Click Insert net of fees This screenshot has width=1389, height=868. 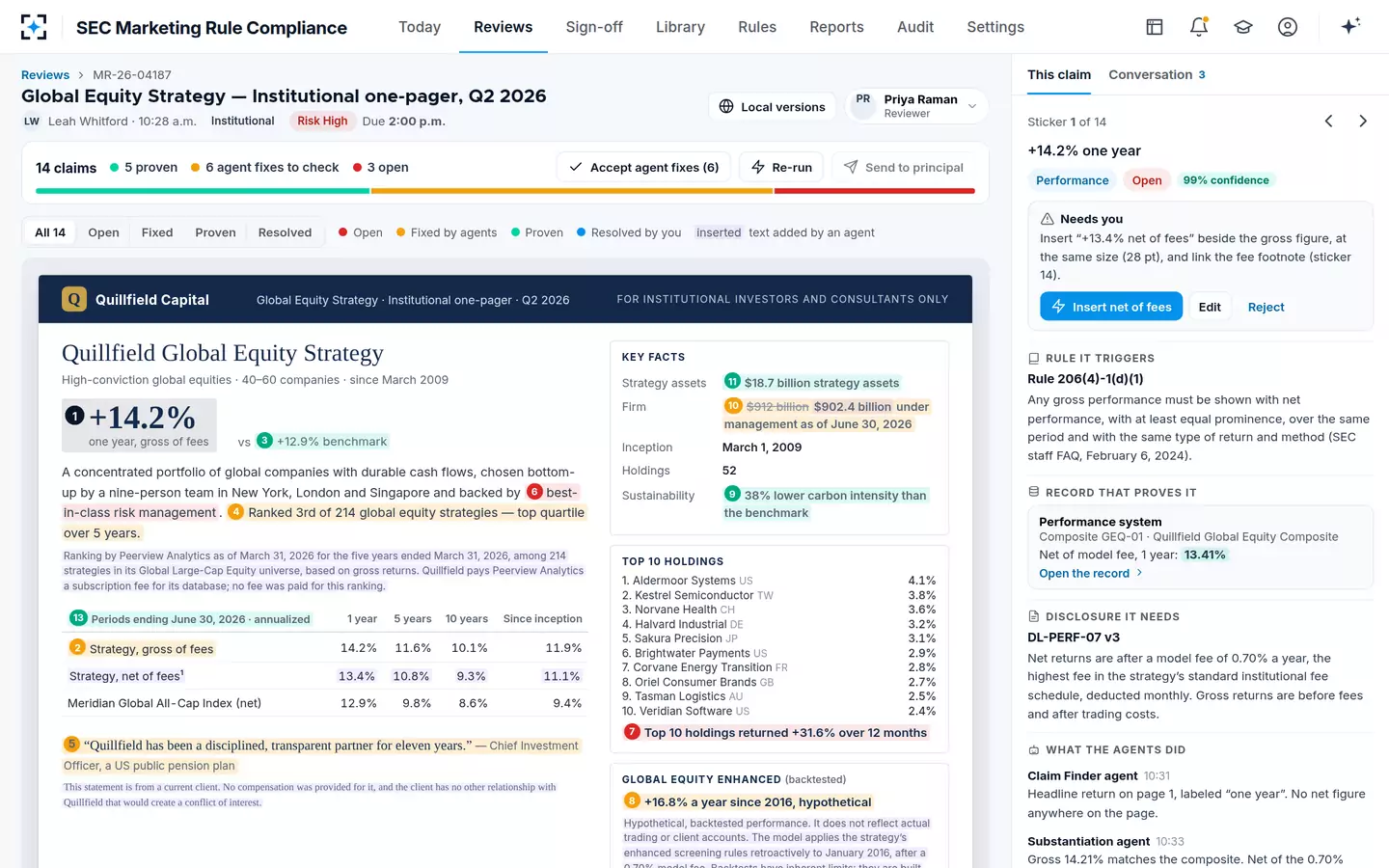point(1111,307)
